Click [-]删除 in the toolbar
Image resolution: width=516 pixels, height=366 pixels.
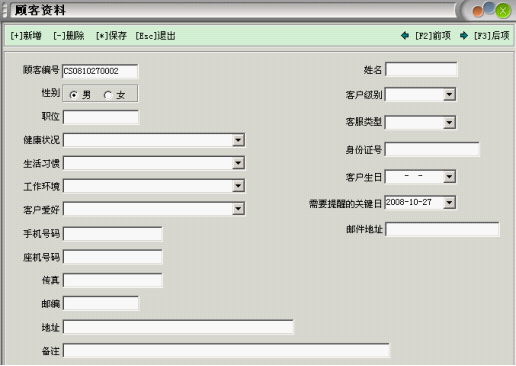tap(69, 35)
